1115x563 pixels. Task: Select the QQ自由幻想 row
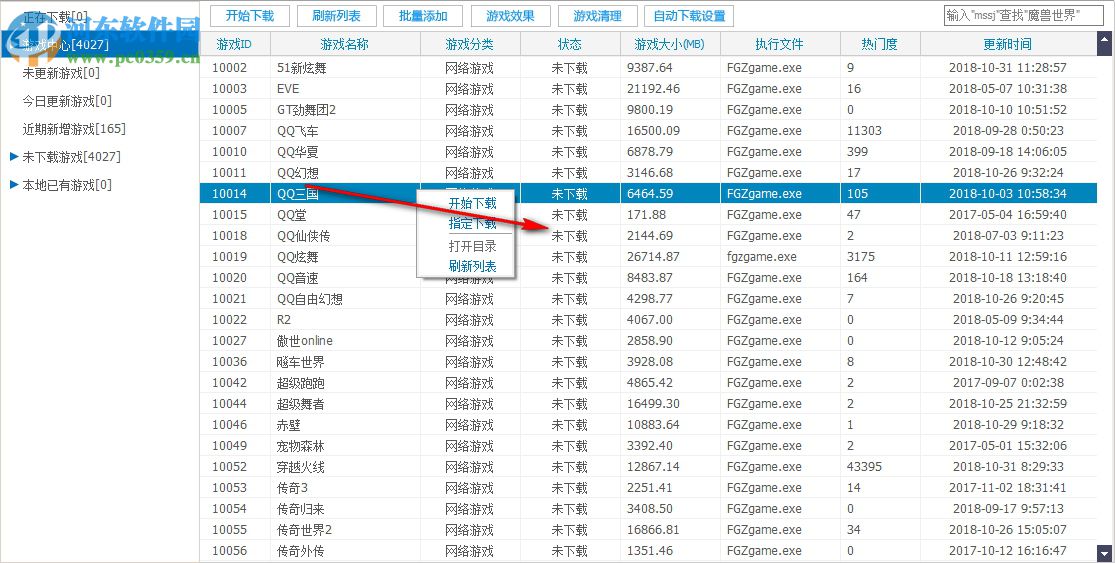point(648,299)
